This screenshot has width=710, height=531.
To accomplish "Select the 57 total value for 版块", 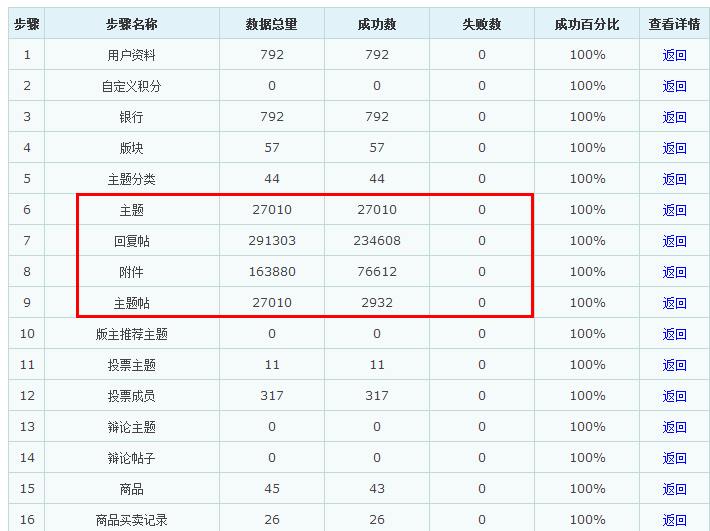I will [x=272, y=148].
